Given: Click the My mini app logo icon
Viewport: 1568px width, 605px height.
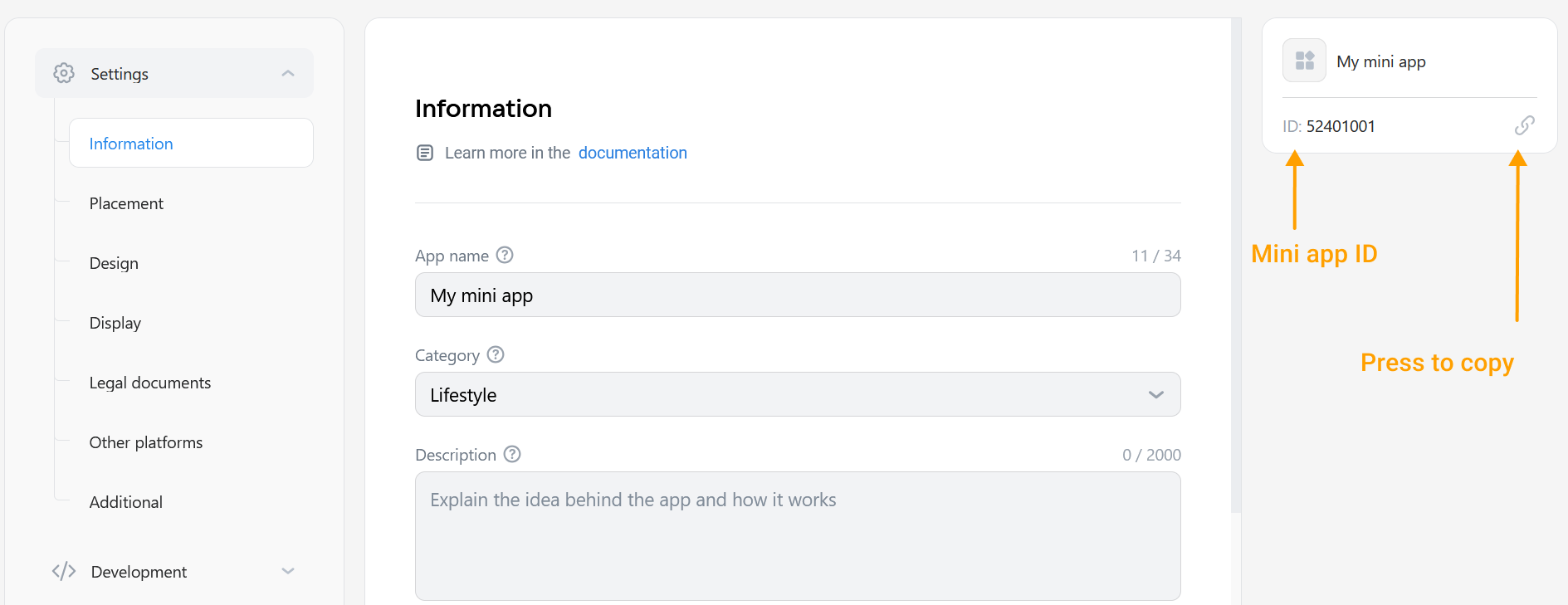Looking at the screenshot, I should pyautogui.click(x=1304, y=61).
